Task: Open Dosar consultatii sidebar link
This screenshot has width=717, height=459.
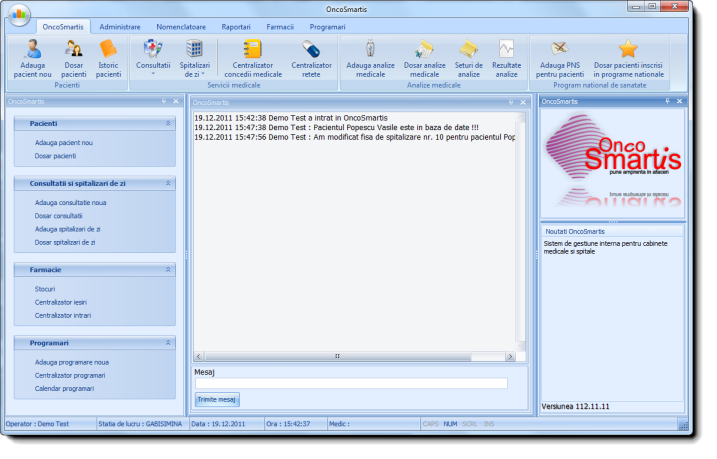Action: coord(59,216)
